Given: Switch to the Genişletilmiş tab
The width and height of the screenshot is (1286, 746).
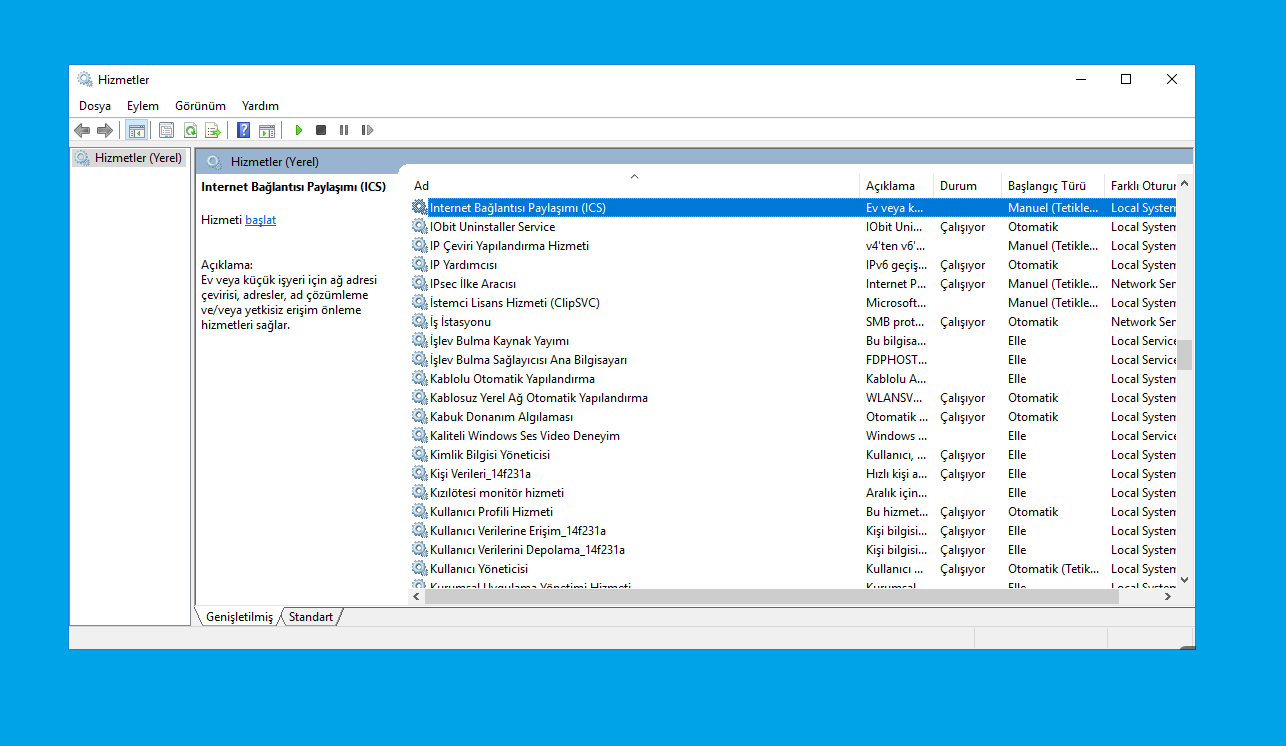Looking at the screenshot, I should point(239,617).
